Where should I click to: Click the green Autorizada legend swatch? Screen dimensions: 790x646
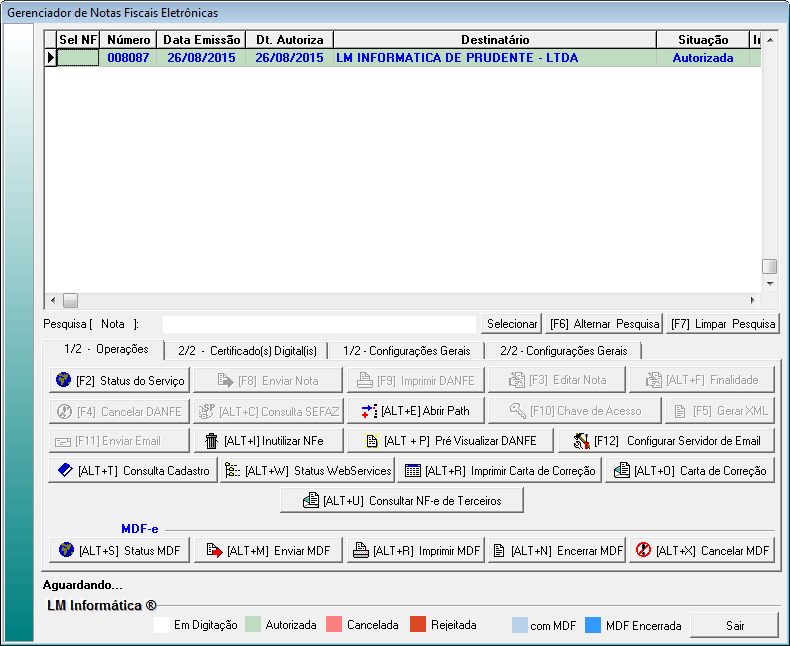[x=253, y=625]
